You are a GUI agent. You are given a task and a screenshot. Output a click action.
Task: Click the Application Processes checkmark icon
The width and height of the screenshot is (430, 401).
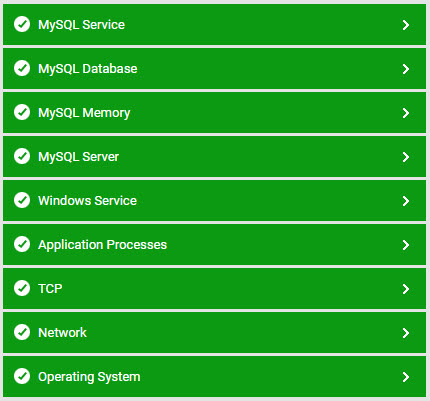tap(22, 244)
